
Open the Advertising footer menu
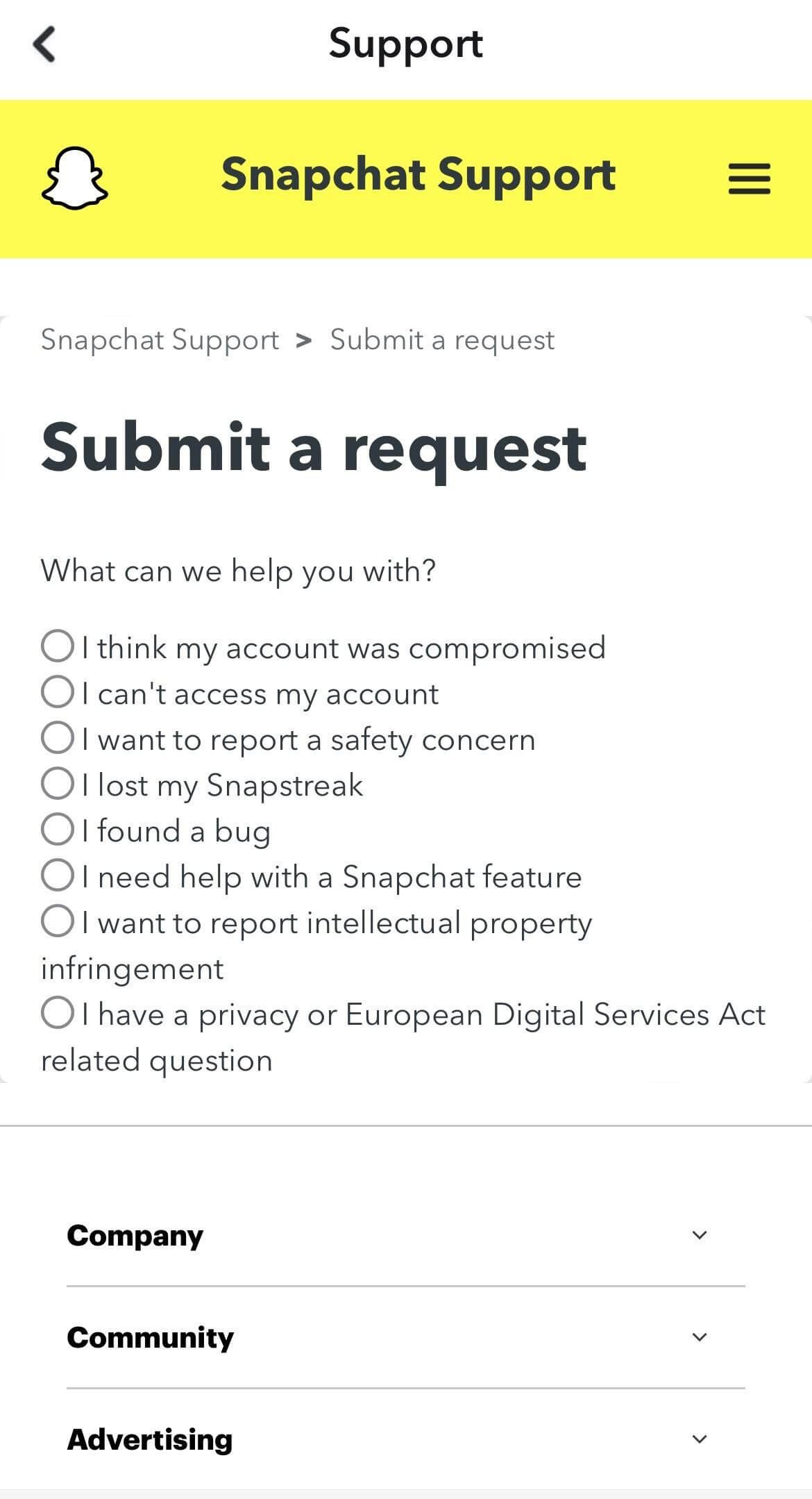(x=150, y=1439)
